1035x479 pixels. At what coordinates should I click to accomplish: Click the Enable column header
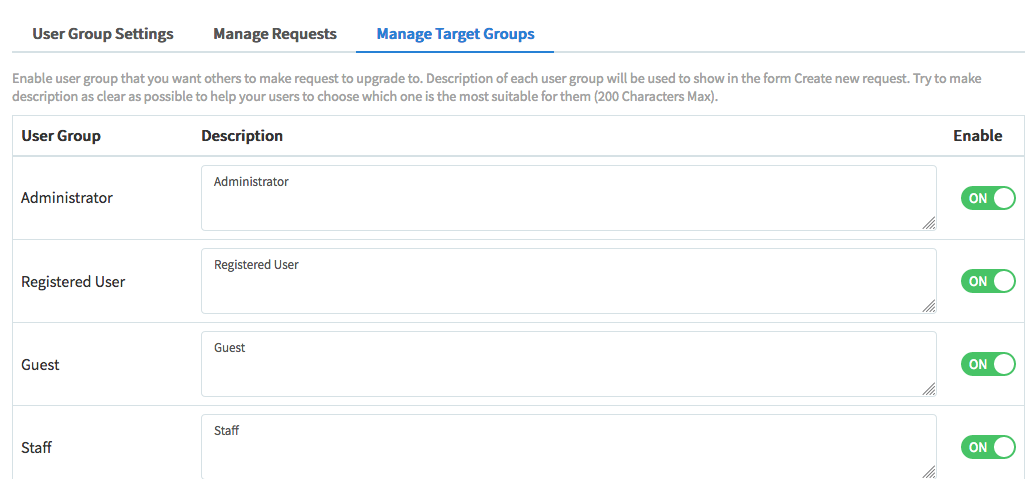pos(977,136)
